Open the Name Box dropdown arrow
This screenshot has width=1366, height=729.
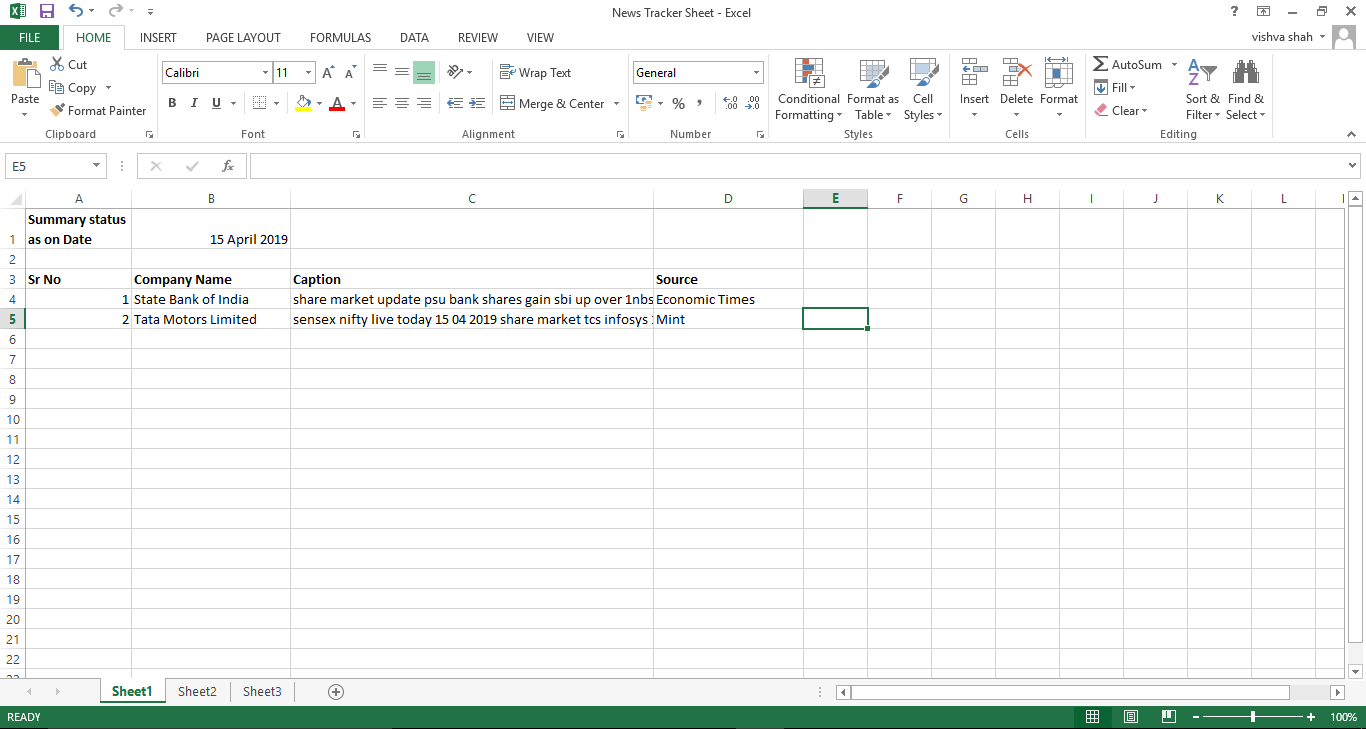(97, 166)
